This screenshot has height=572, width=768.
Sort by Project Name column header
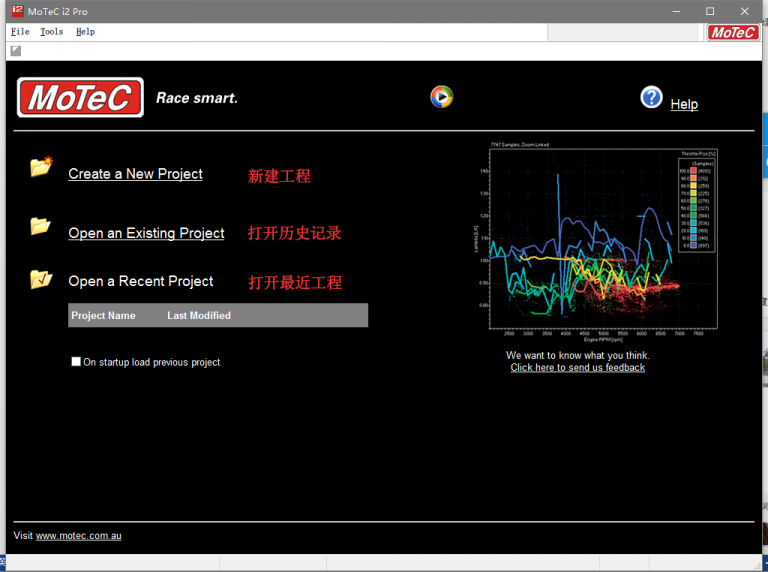tap(103, 315)
